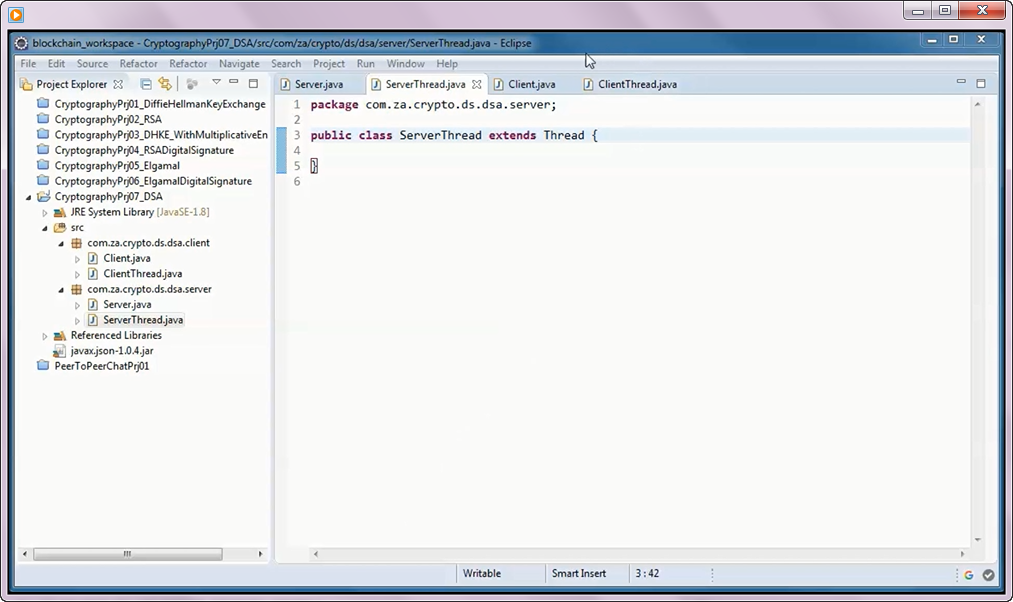Collapse the src folder node
Viewport: 1013px width, 602px height.
point(45,228)
